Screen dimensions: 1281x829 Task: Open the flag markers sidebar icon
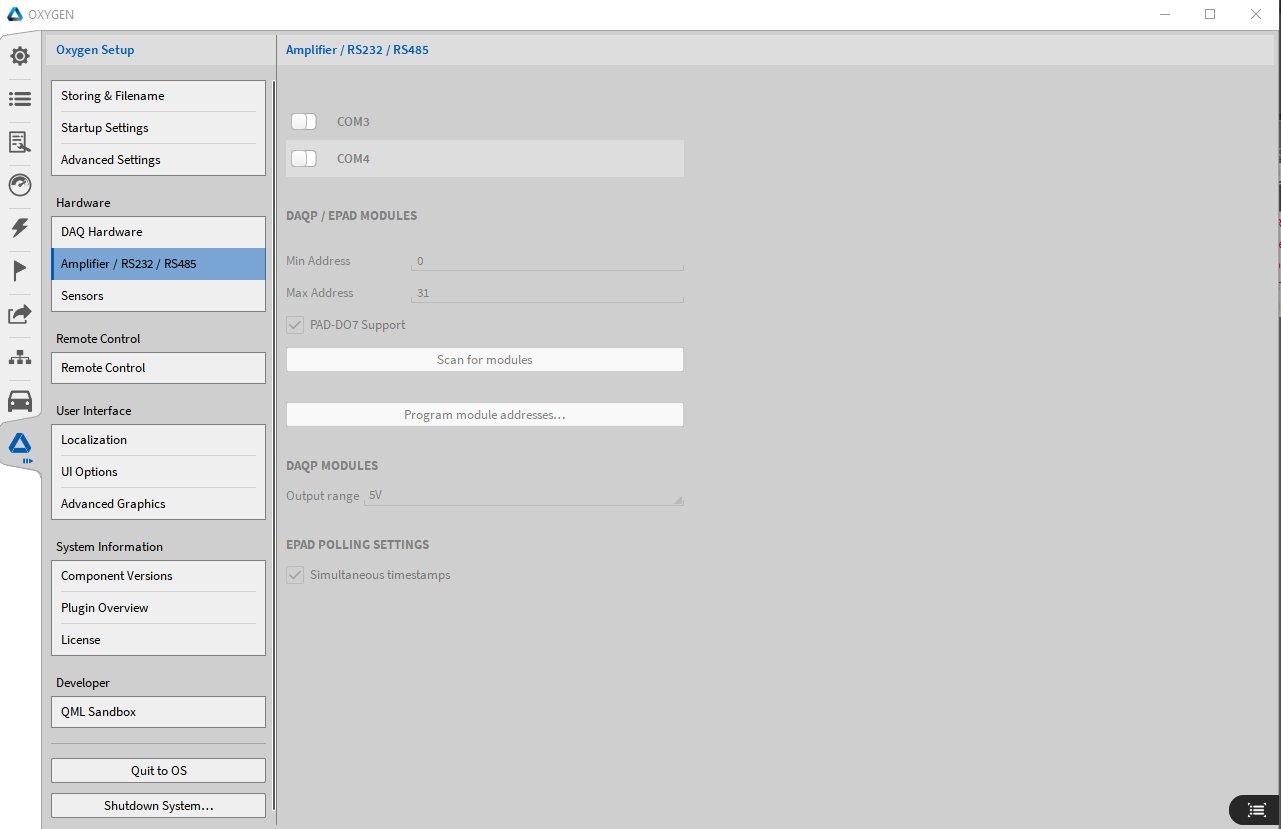pyautogui.click(x=20, y=271)
